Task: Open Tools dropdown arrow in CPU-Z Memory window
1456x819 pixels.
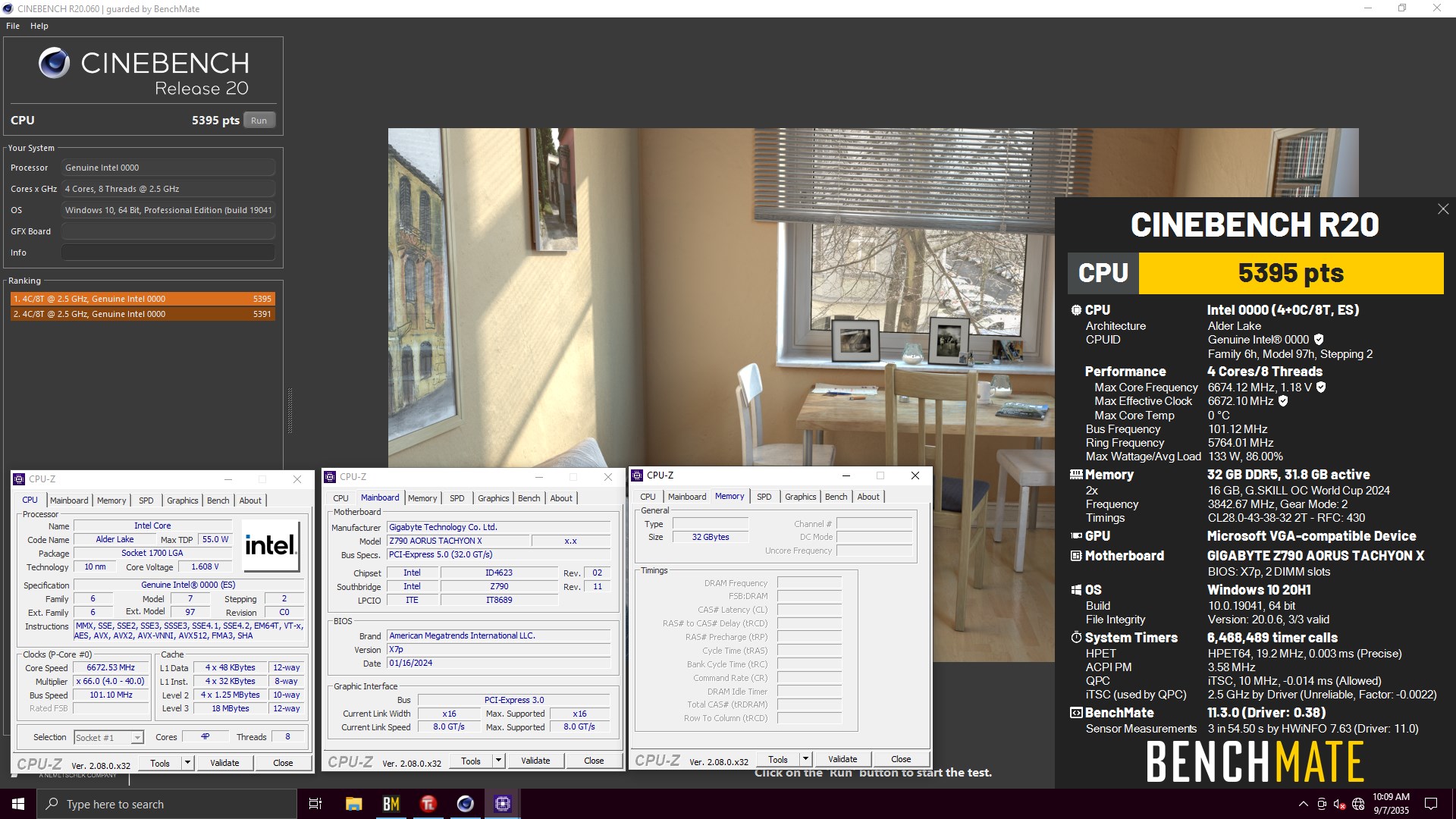Action: (805, 760)
